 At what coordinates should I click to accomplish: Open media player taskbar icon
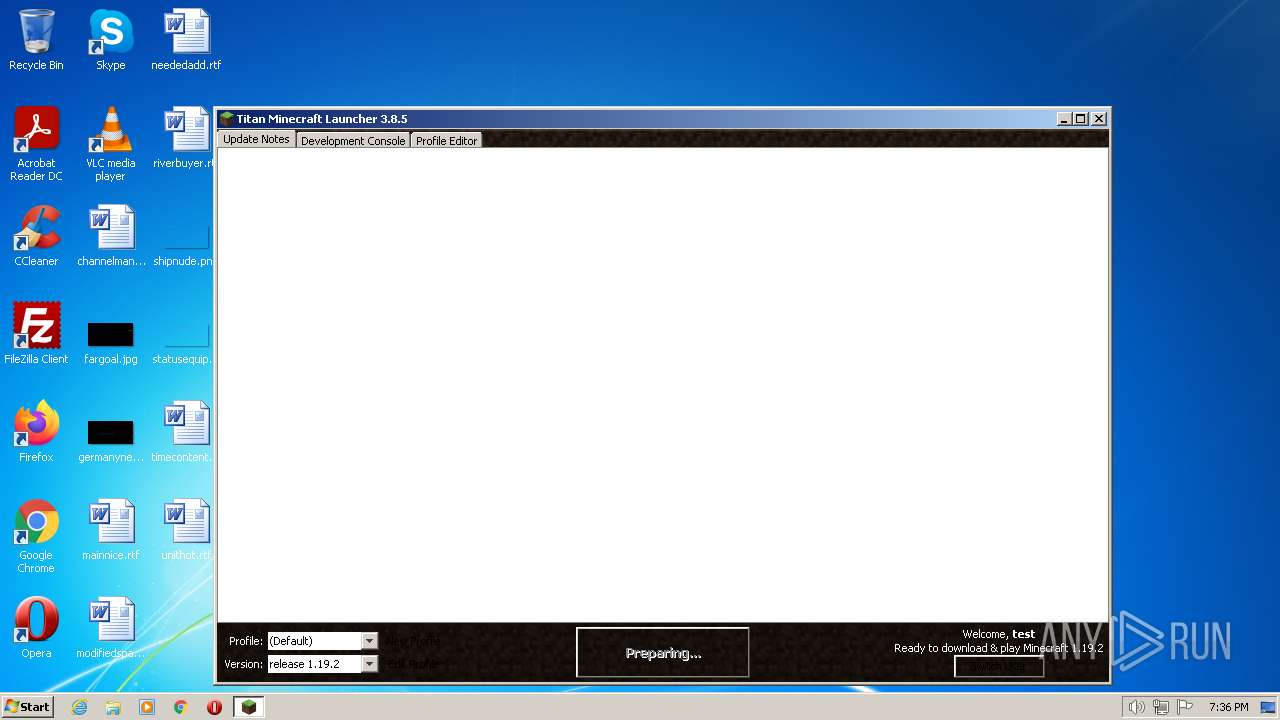pos(147,707)
